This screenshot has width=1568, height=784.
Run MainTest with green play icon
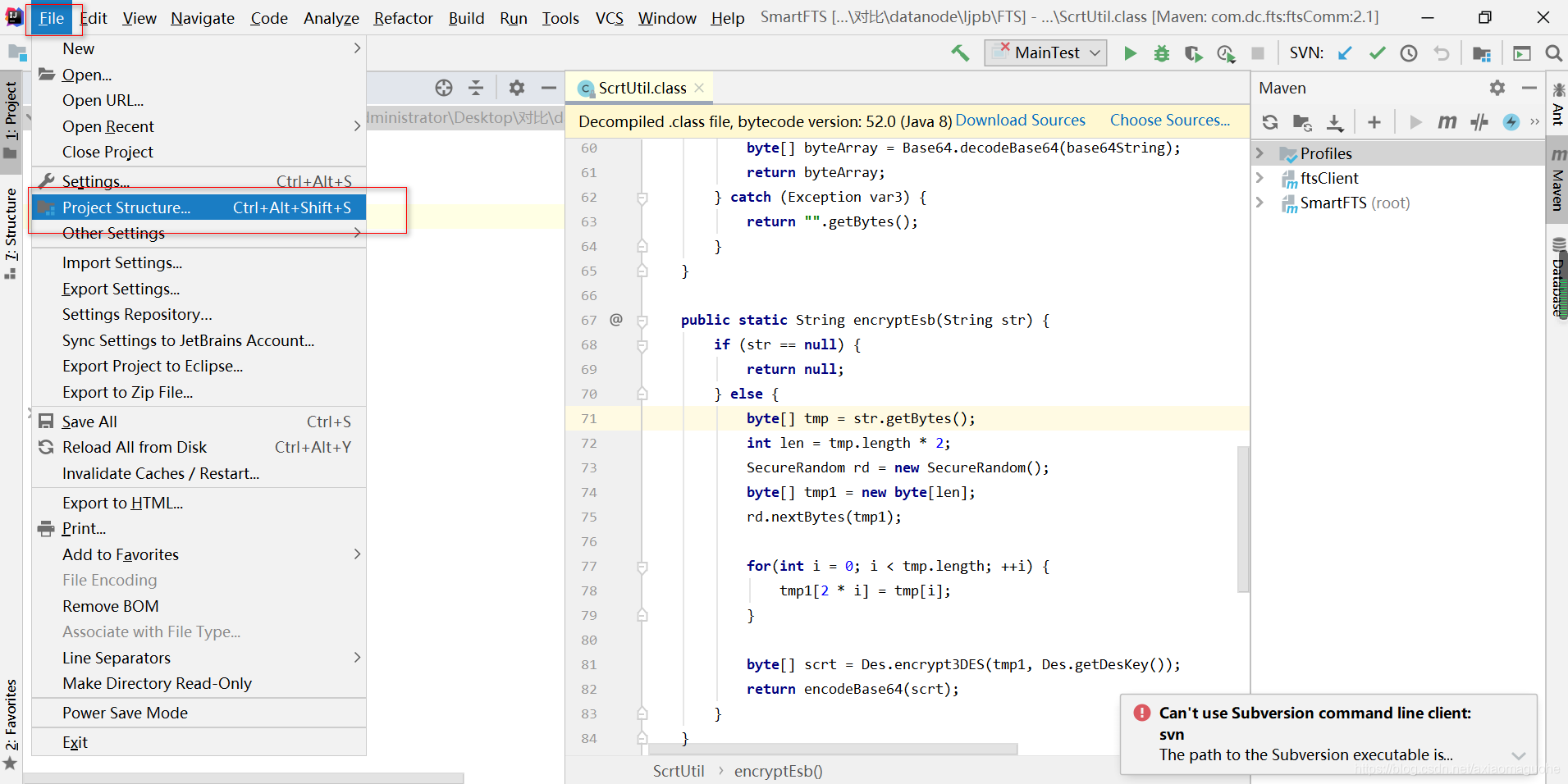pyautogui.click(x=1130, y=53)
